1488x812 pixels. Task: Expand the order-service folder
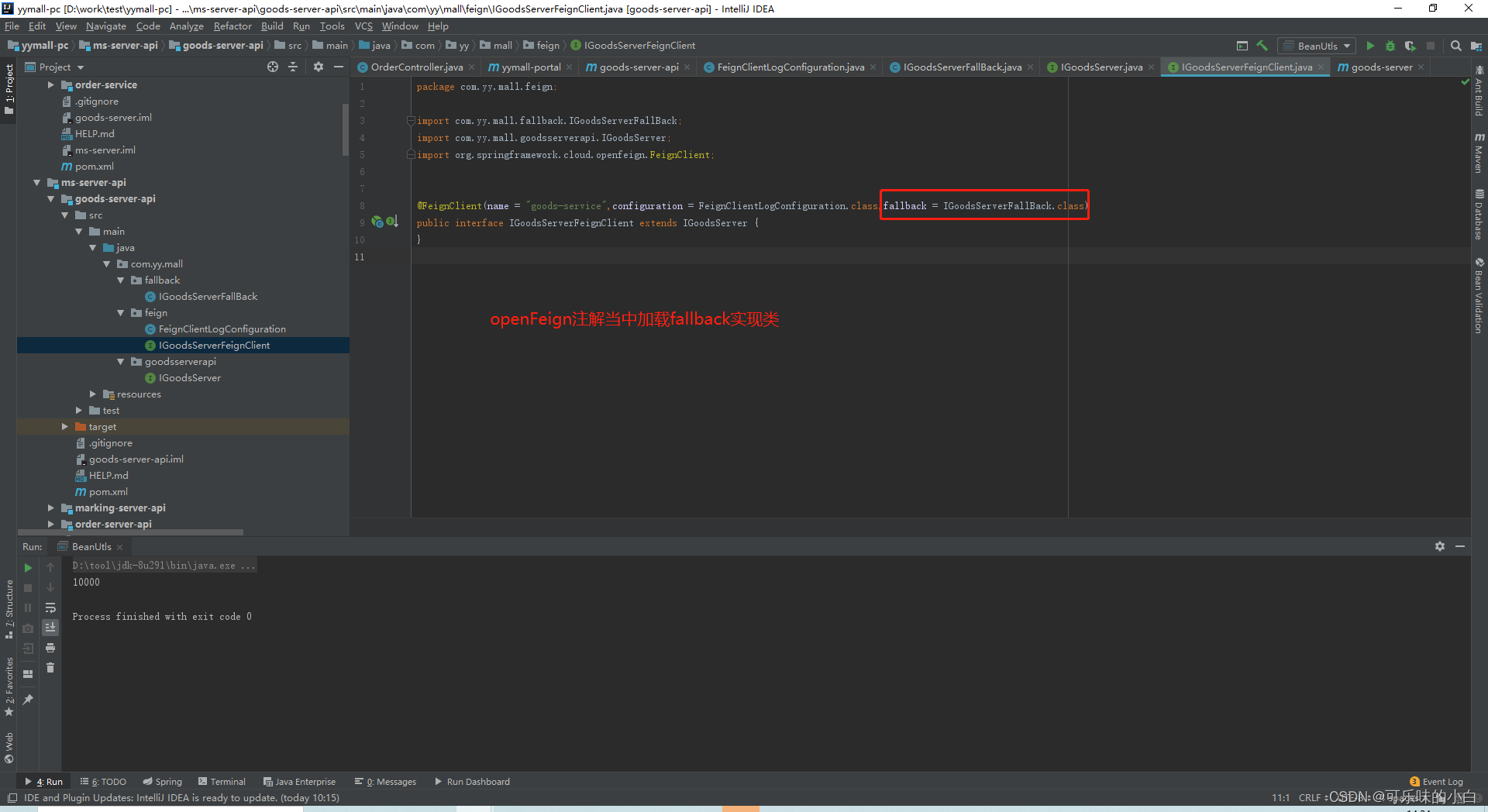(50, 85)
